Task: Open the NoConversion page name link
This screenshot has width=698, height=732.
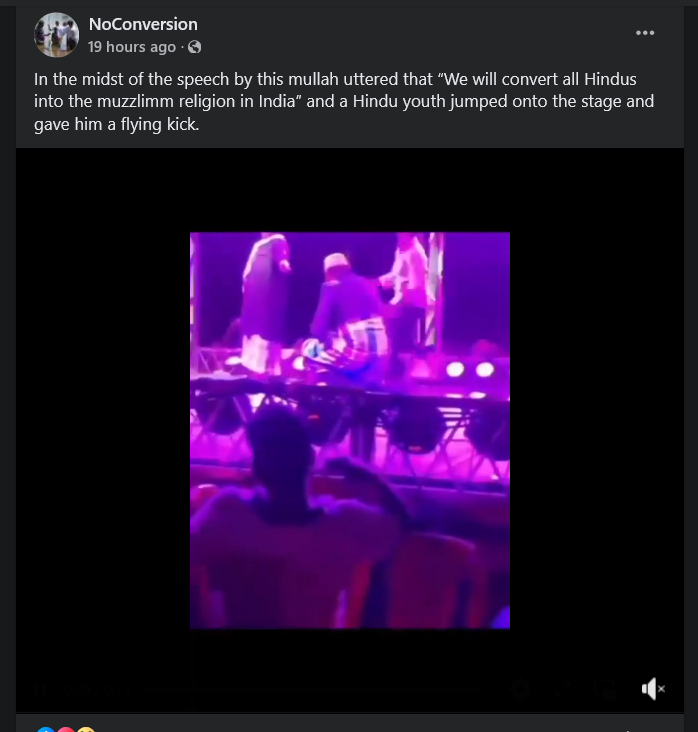Action: click(x=142, y=24)
